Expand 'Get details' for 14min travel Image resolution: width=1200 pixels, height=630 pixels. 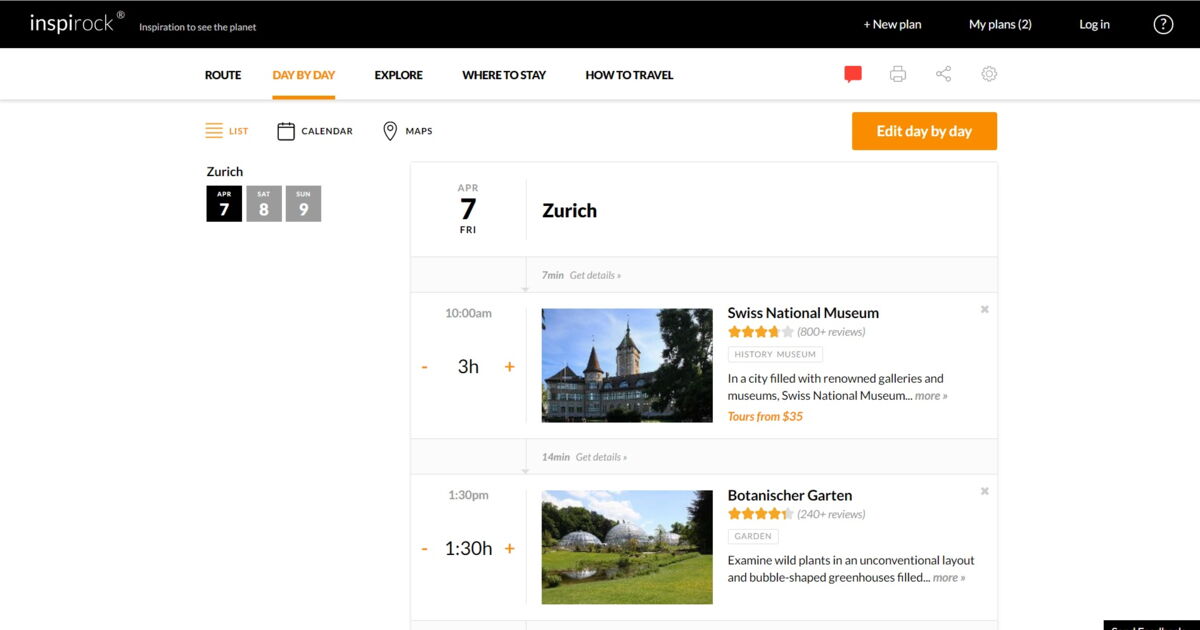pyautogui.click(x=601, y=457)
